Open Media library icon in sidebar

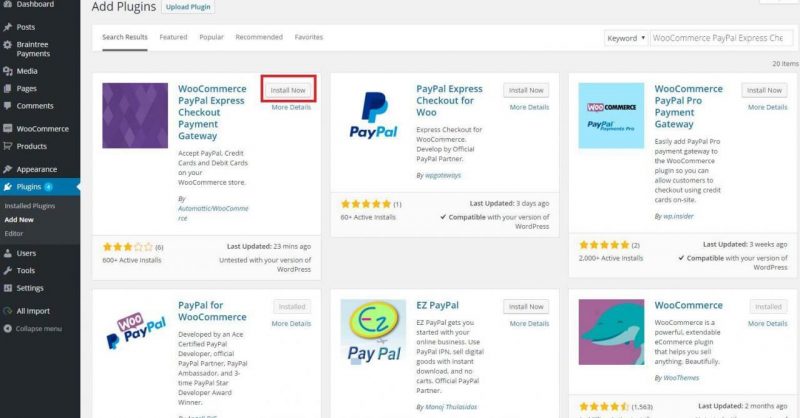pos(8,71)
